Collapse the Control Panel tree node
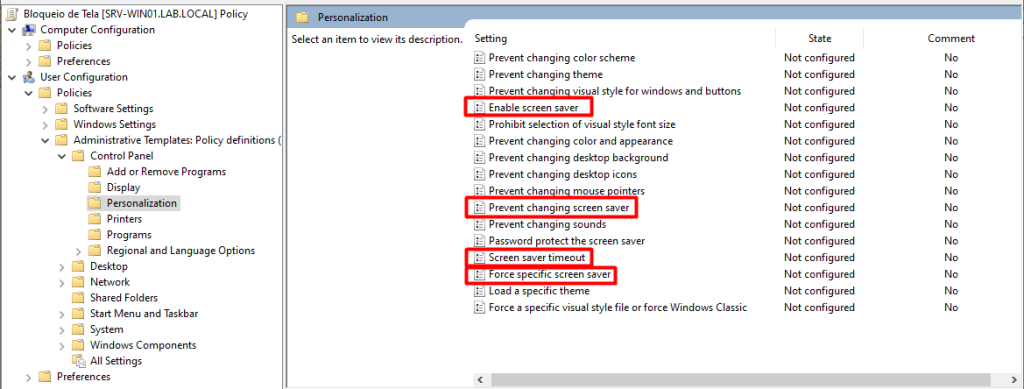This screenshot has width=1024, height=389. pyautogui.click(x=61, y=156)
